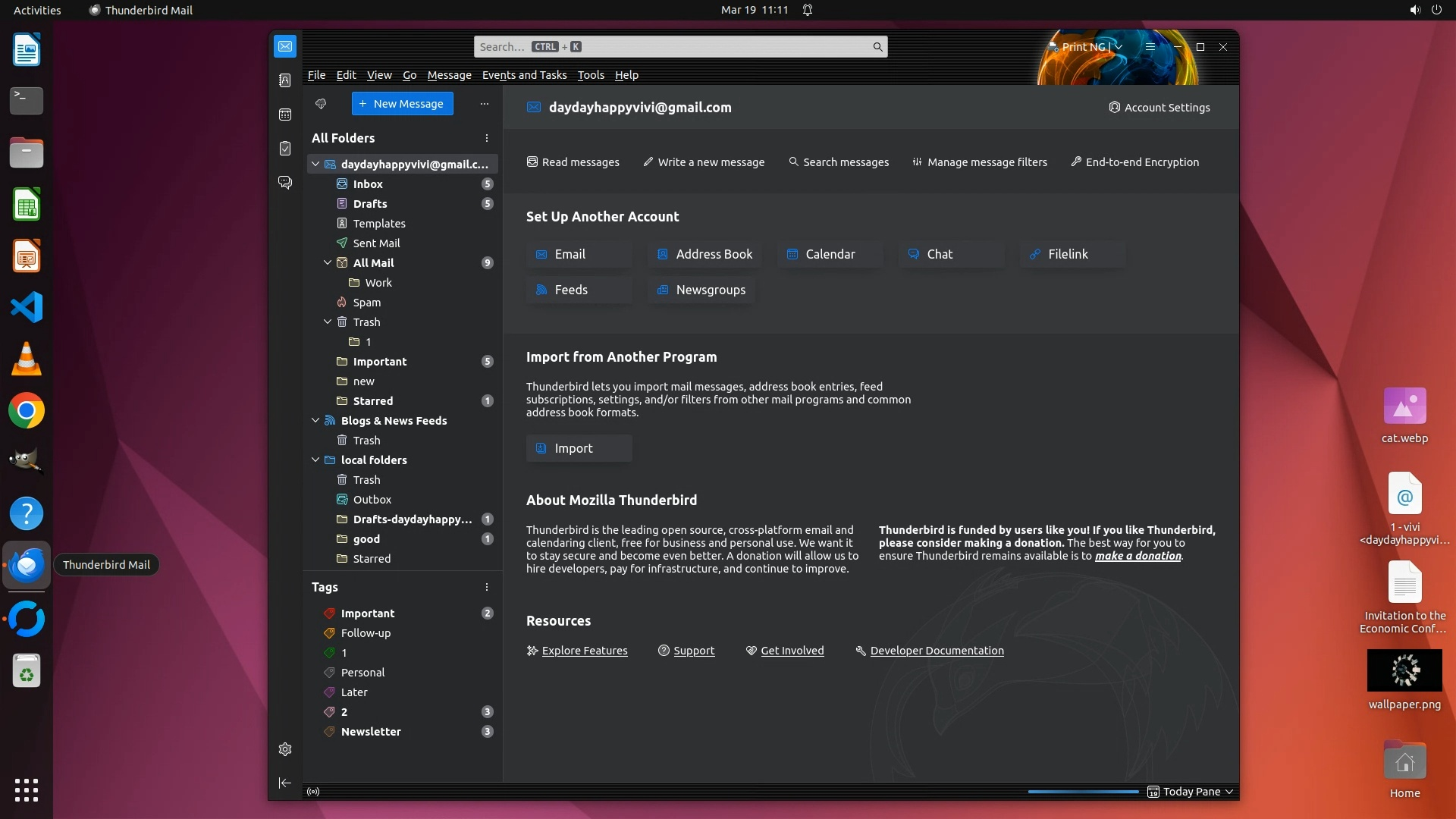This screenshot has width=1456, height=819.
Task: Open All Folders pane options menu
Action: point(487,138)
